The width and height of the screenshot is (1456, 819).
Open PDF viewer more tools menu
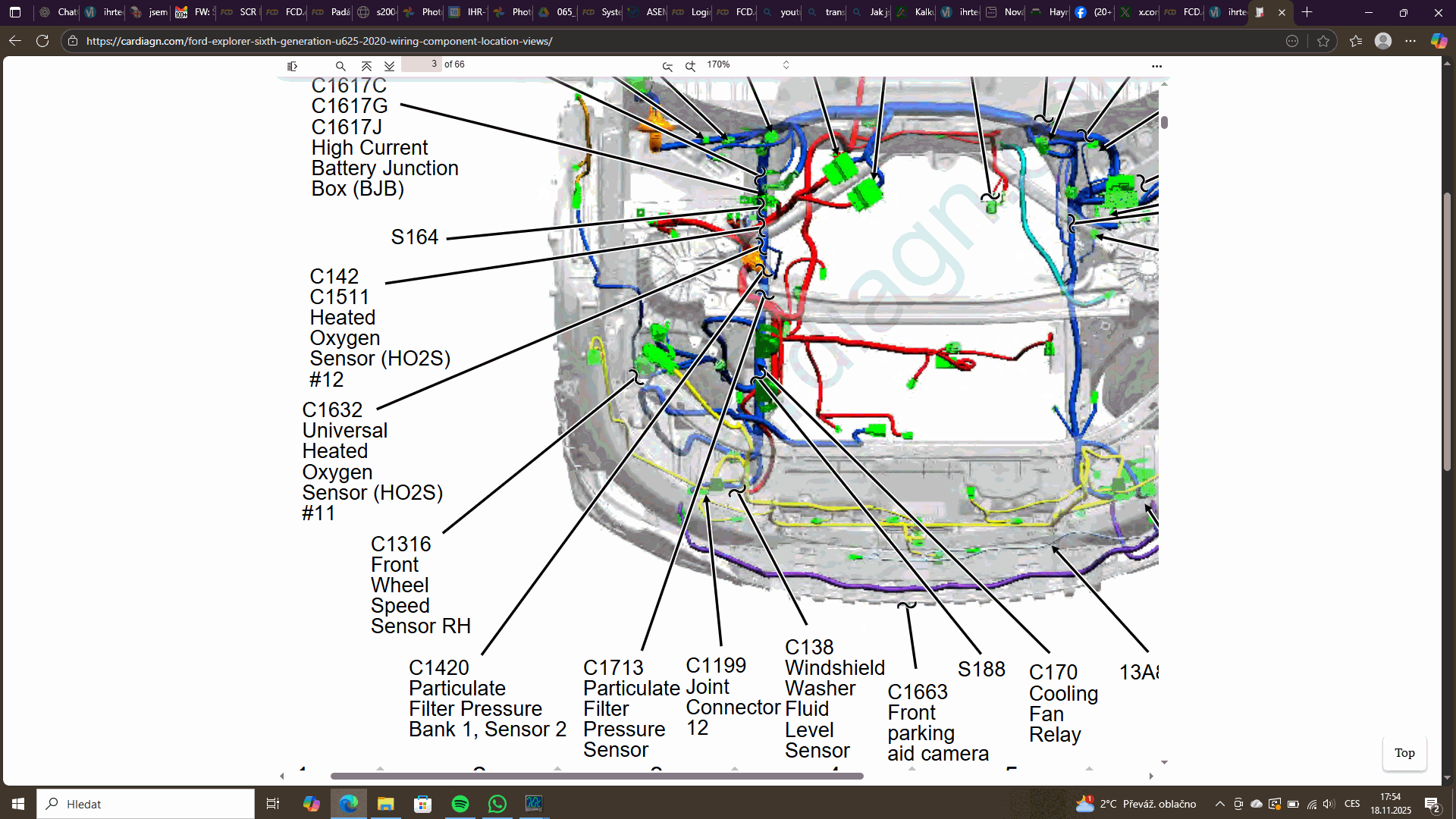pyautogui.click(x=1156, y=66)
